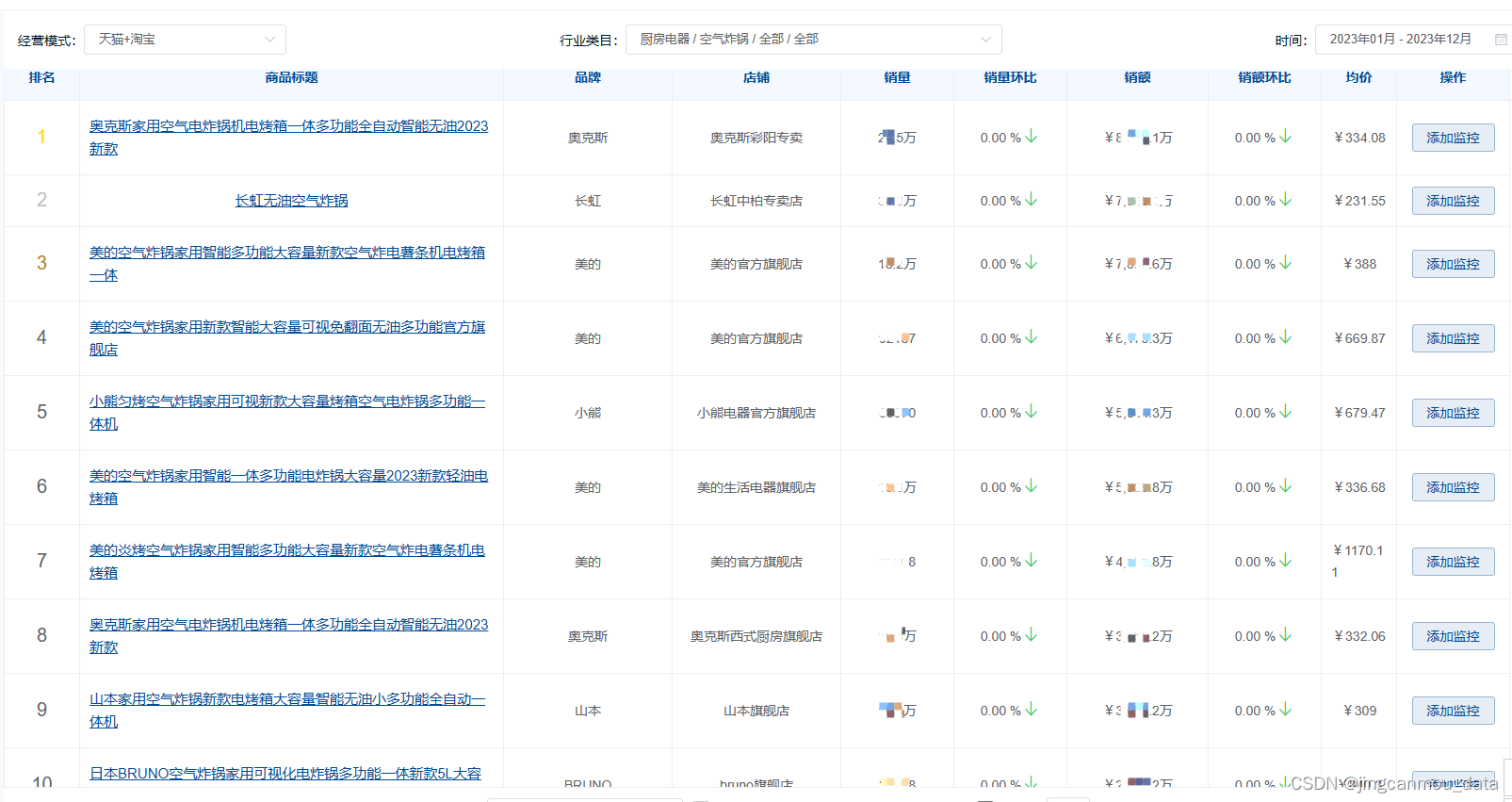Image resolution: width=1512 pixels, height=802 pixels.
Task: Expand the 行业类目 category dropdown
Action: click(813, 40)
